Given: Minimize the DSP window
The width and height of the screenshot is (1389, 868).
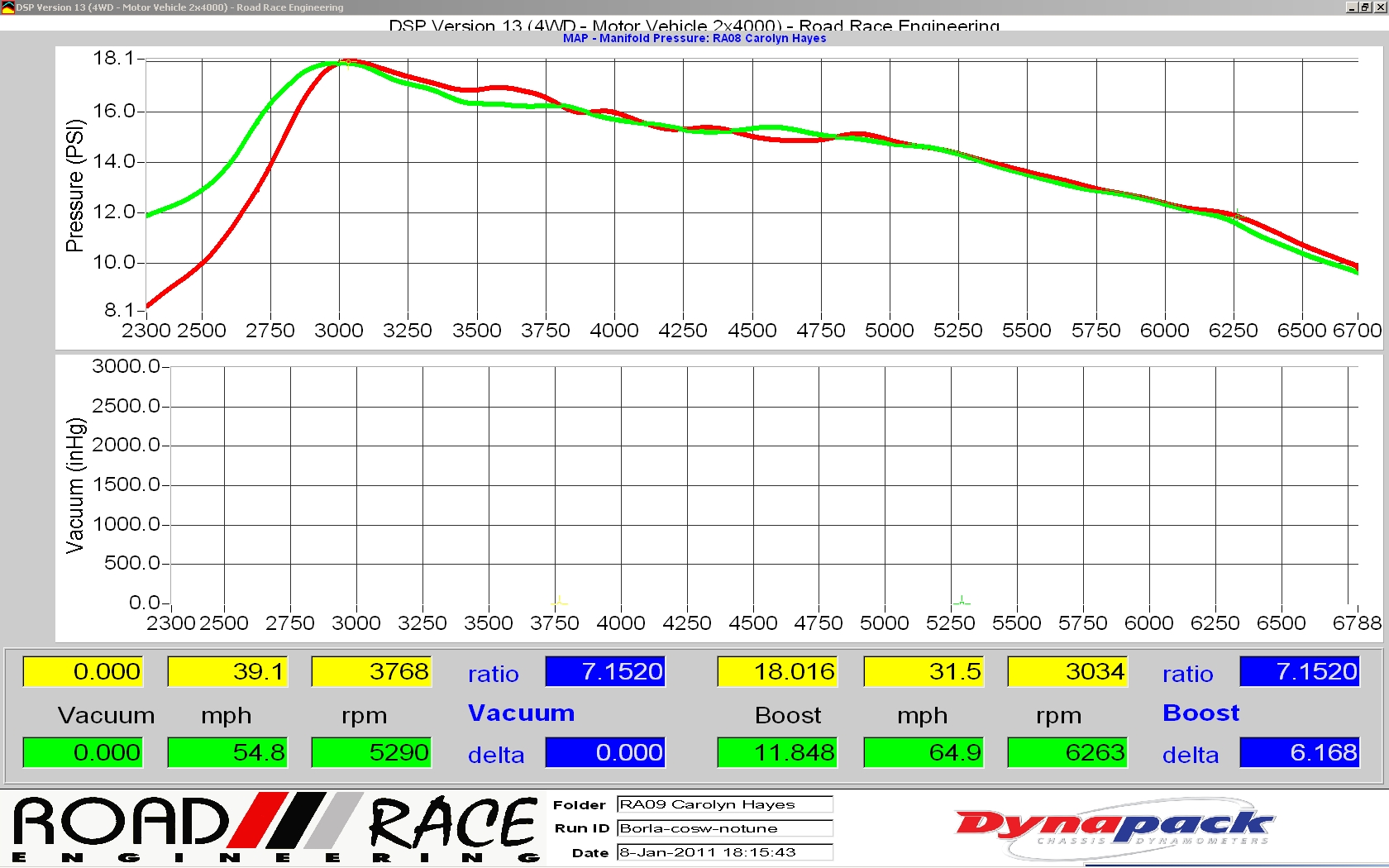Looking at the screenshot, I should (1352, 7).
